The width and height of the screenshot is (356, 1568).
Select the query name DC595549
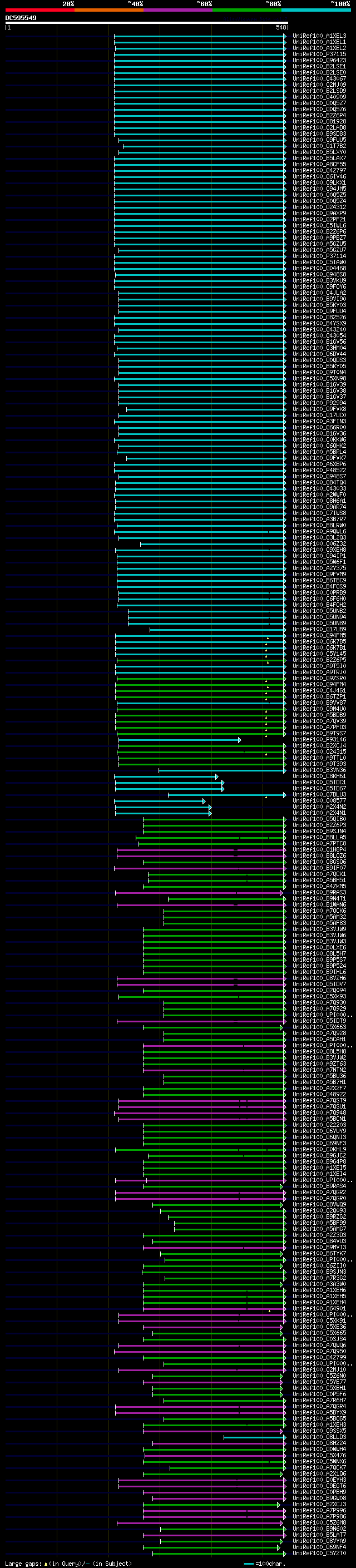point(21,18)
